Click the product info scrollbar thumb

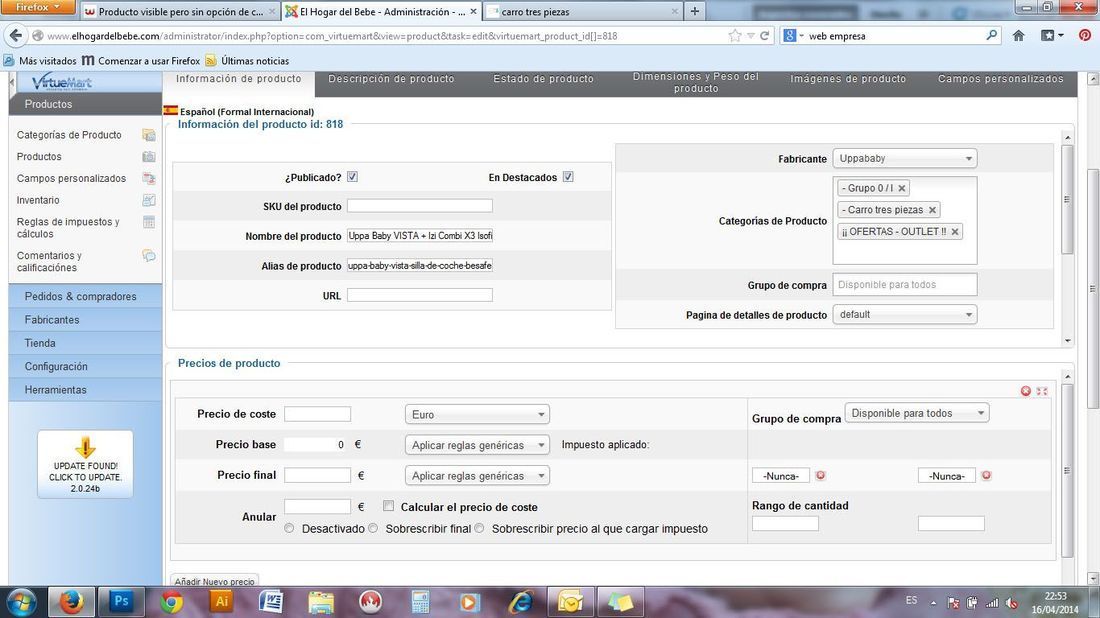1067,199
